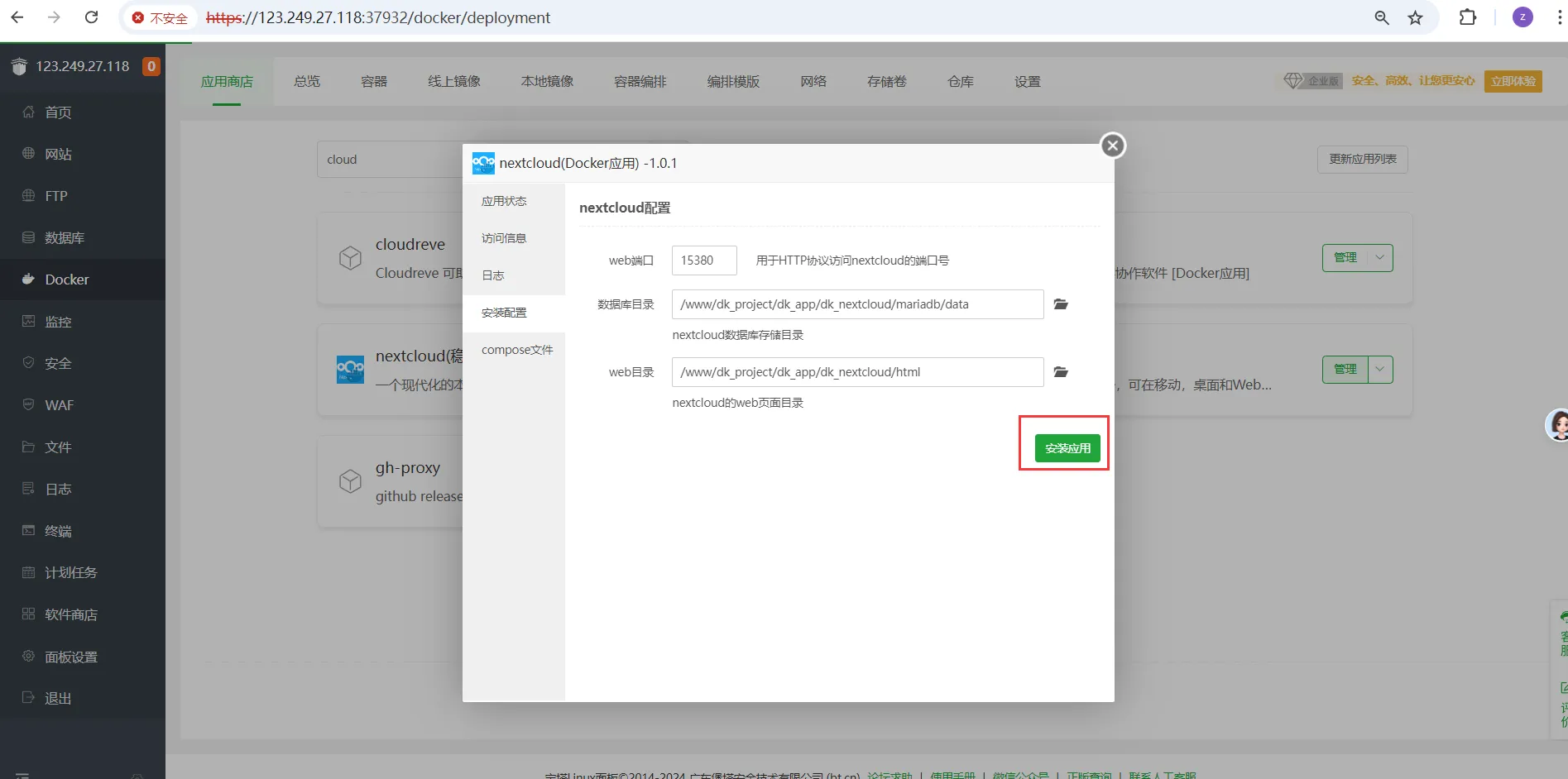Image resolution: width=1568 pixels, height=779 pixels.
Task: Switch to the 线上镜像 tab
Action: pyautogui.click(x=454, y=81)
